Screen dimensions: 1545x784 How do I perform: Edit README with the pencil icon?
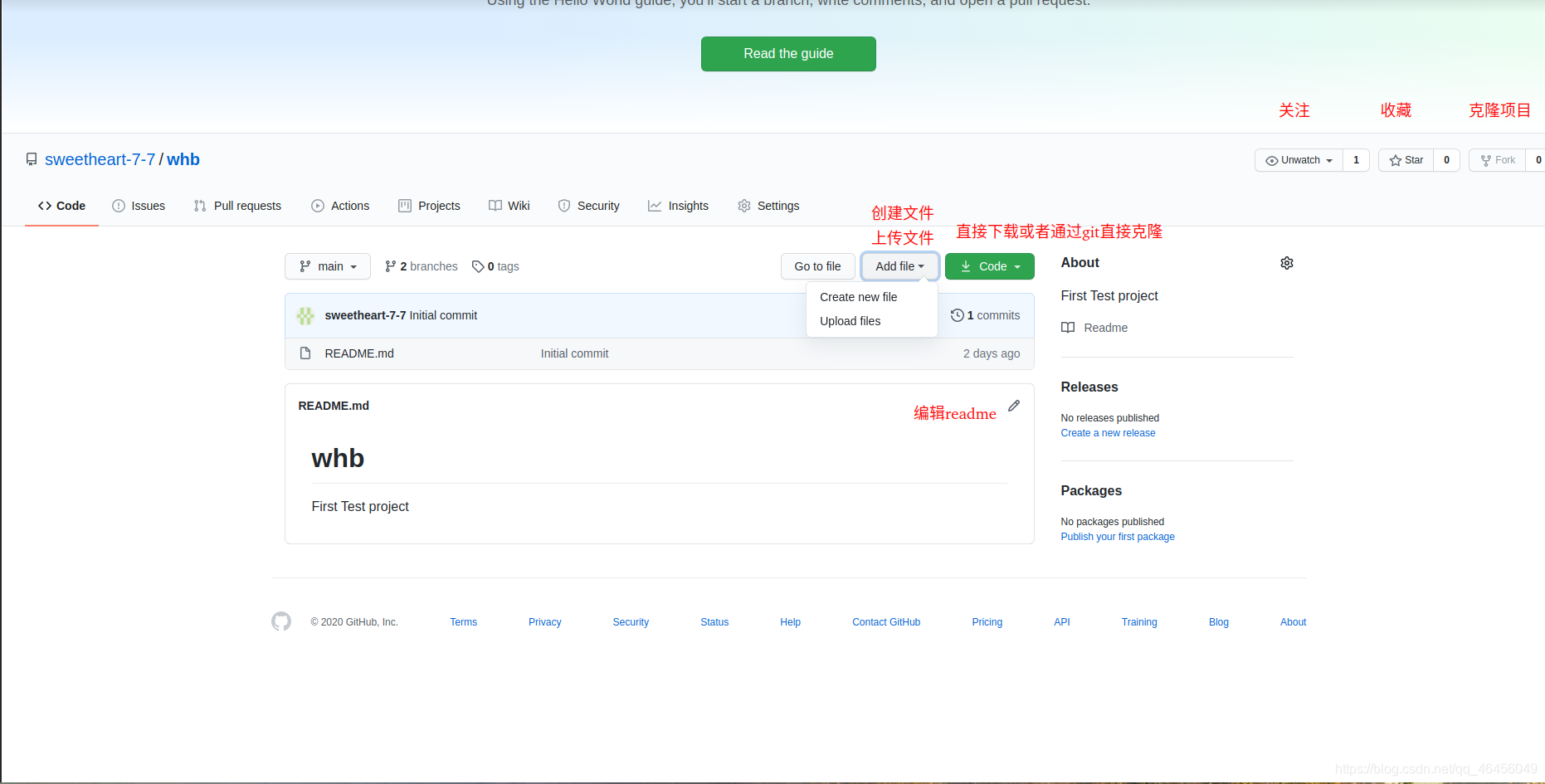tap(1014, 406)
